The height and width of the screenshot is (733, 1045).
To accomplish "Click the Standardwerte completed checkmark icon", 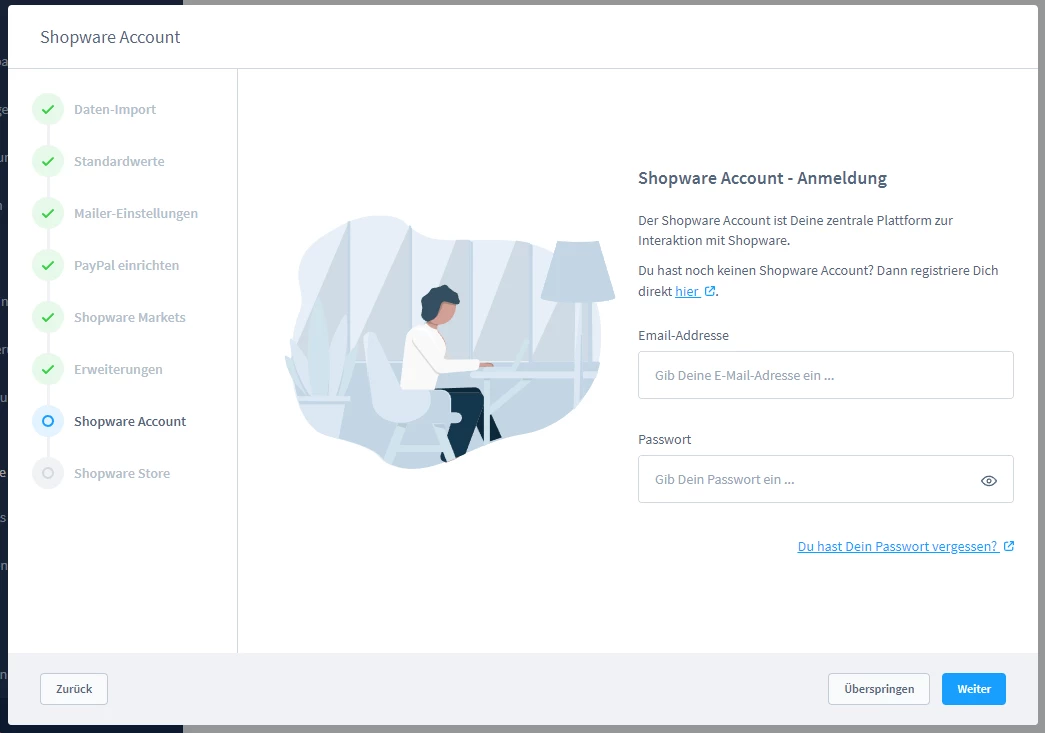I will [48, 162].
